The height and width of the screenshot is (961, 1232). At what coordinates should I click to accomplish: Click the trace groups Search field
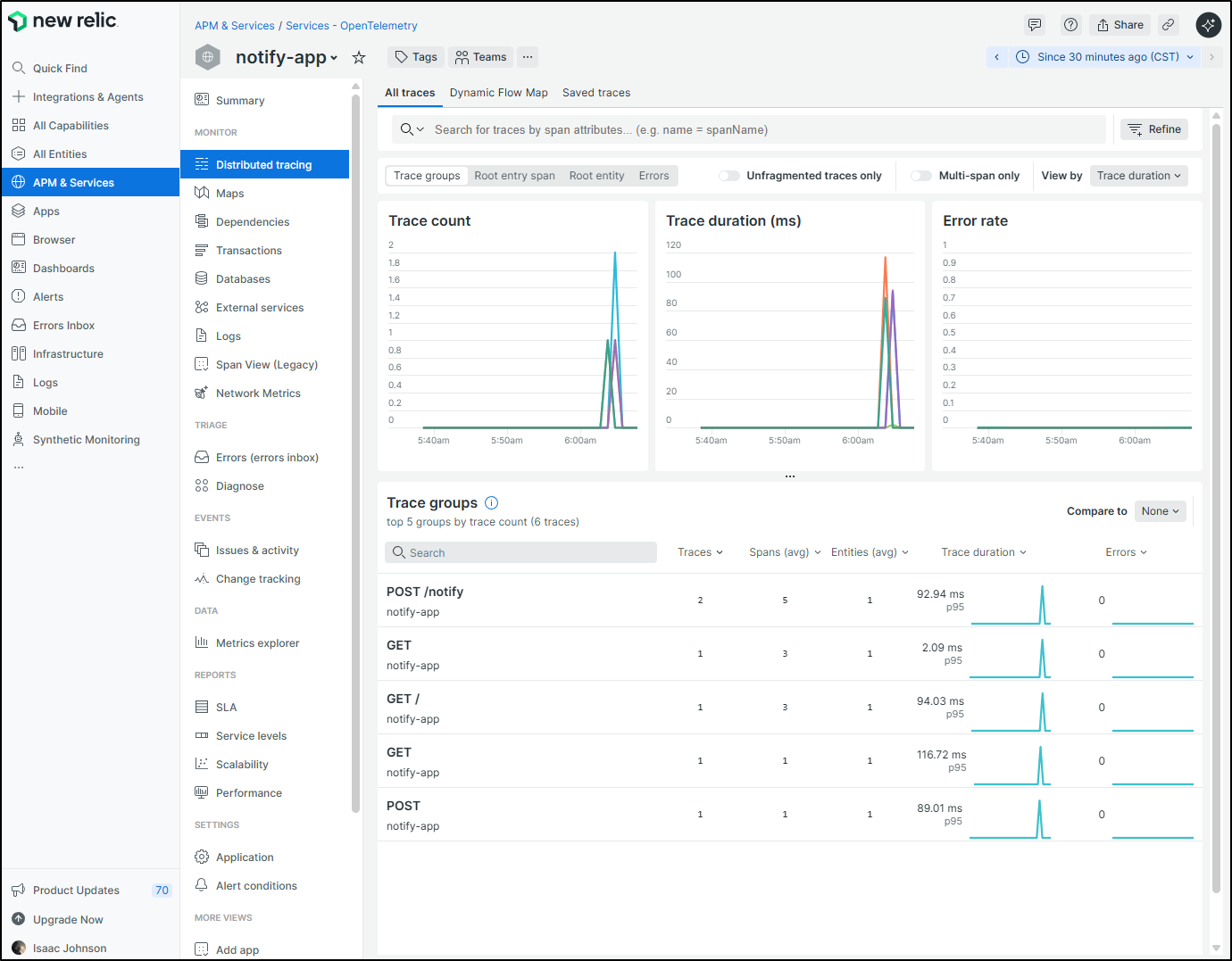[x=522, y=553]
